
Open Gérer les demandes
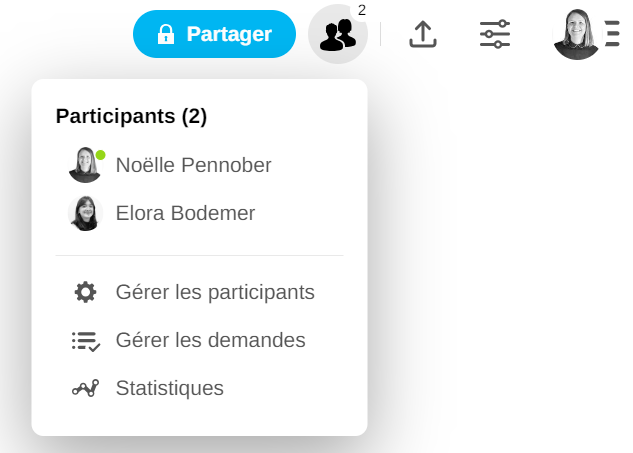210,340
